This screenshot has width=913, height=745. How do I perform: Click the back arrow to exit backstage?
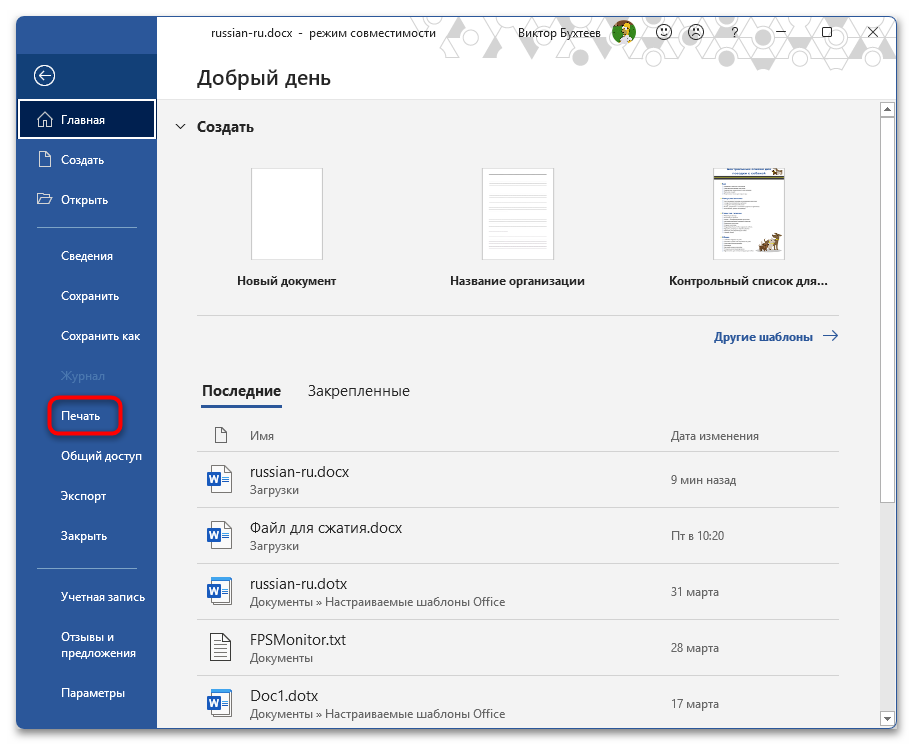point(44,76)
